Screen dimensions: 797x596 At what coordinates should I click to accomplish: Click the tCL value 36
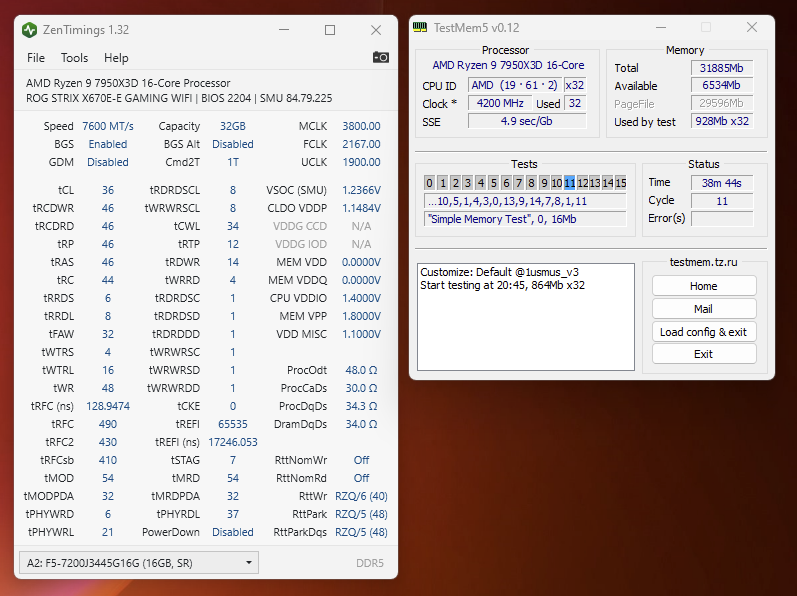[108, 190]
